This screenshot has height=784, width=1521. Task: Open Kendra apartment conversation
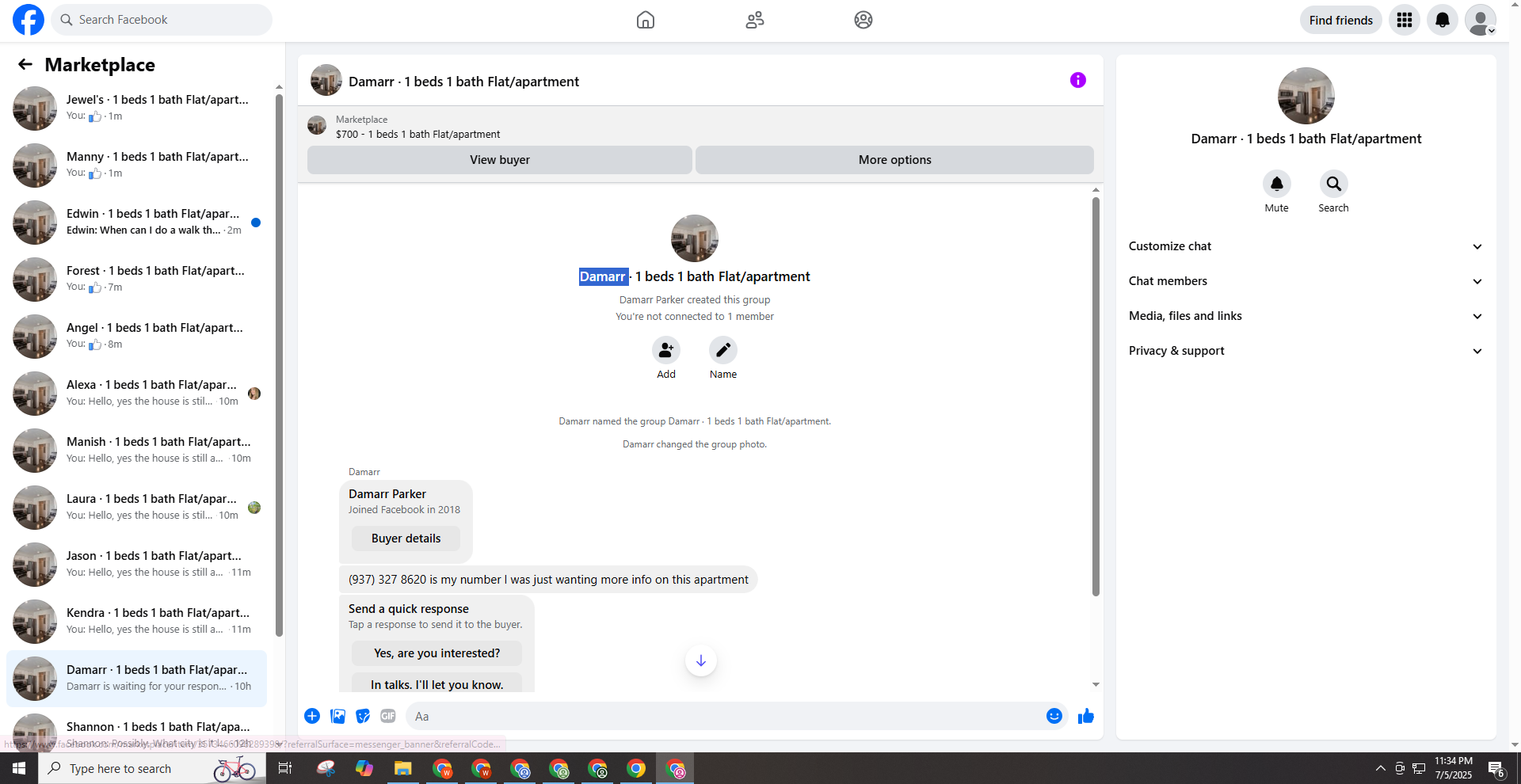[x=137, y=622]
